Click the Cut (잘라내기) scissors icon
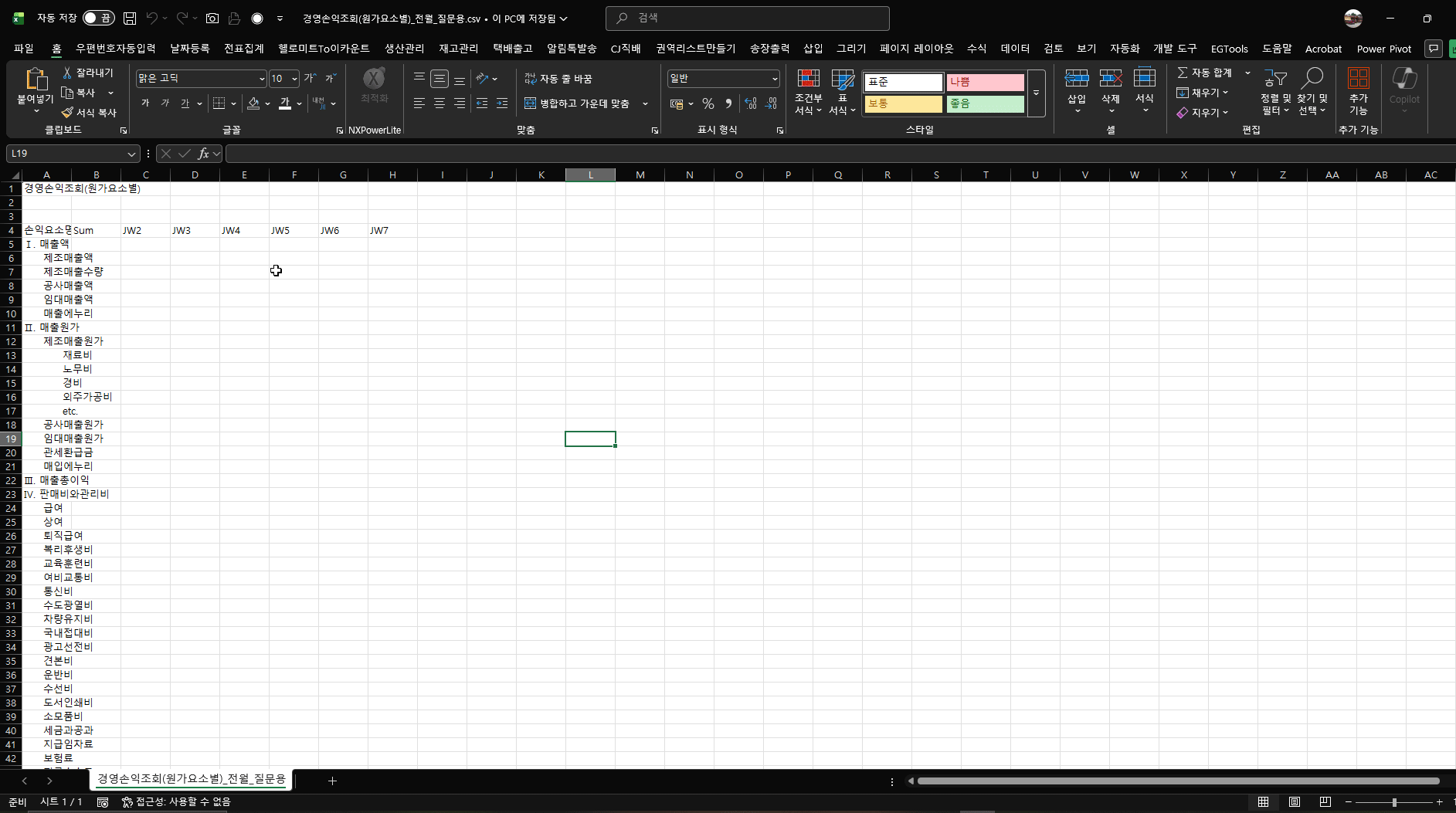Image resolution: width=1456 pixels, height=813 pixels. coord(67,73)
